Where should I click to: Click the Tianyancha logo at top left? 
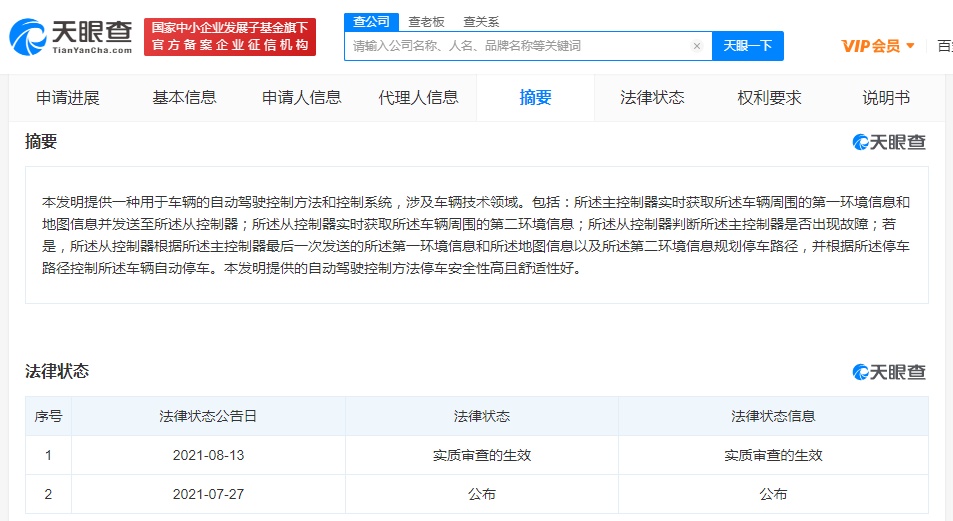pyautogui.click(x=70, y=37)
